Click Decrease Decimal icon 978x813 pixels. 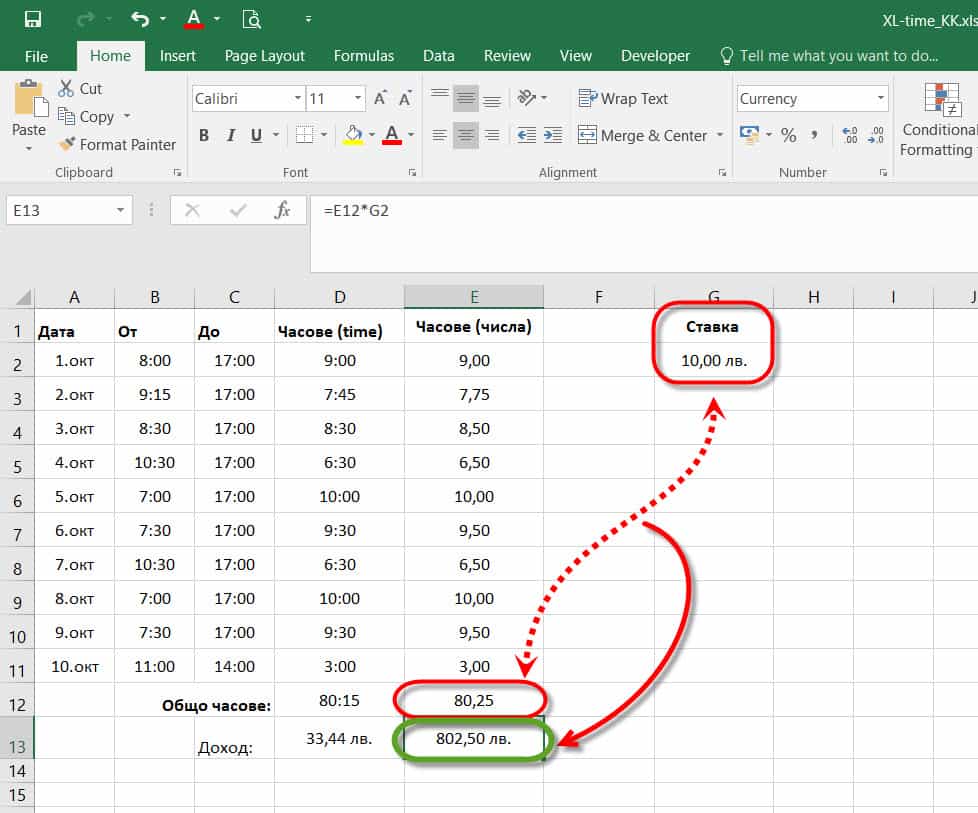(876, 135)
